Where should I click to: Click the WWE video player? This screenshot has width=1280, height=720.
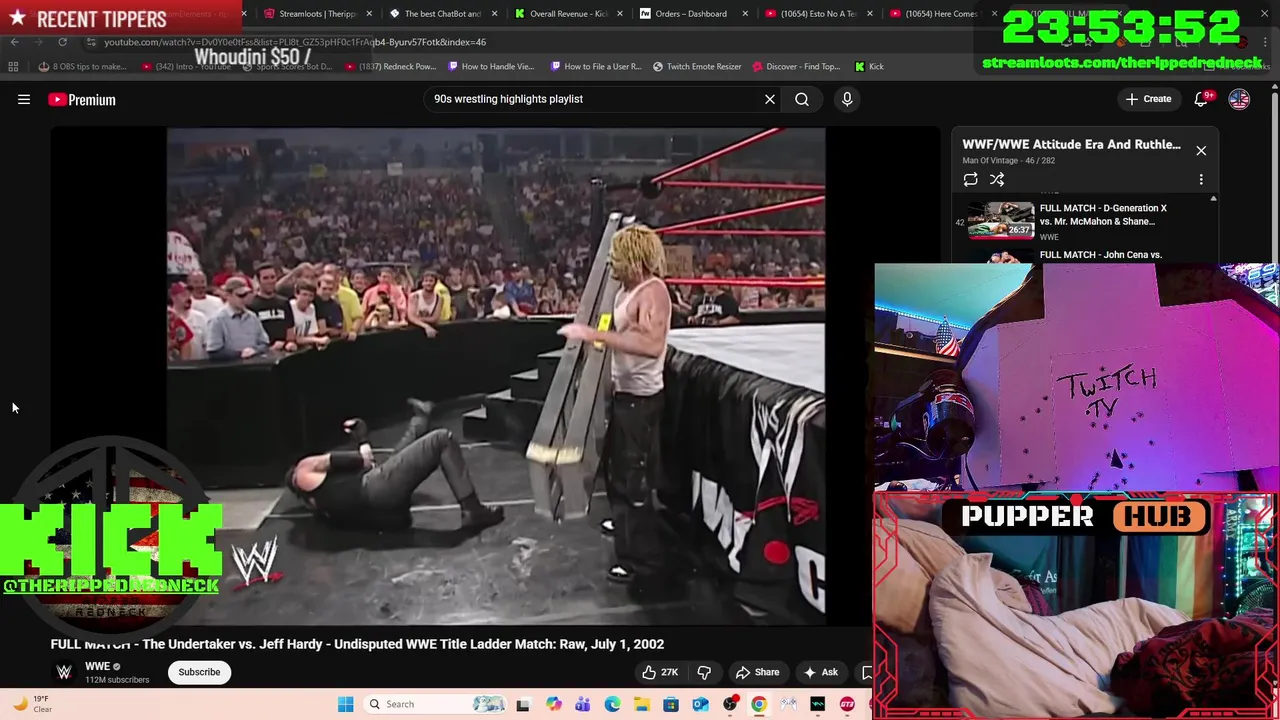pos(496,376)
